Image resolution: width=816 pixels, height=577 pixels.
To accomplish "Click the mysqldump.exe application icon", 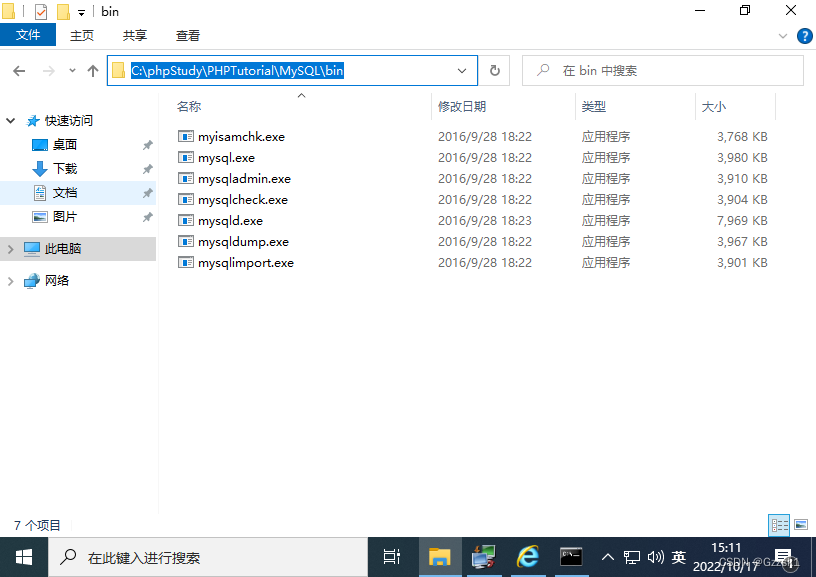I will [x=186, y=241].
